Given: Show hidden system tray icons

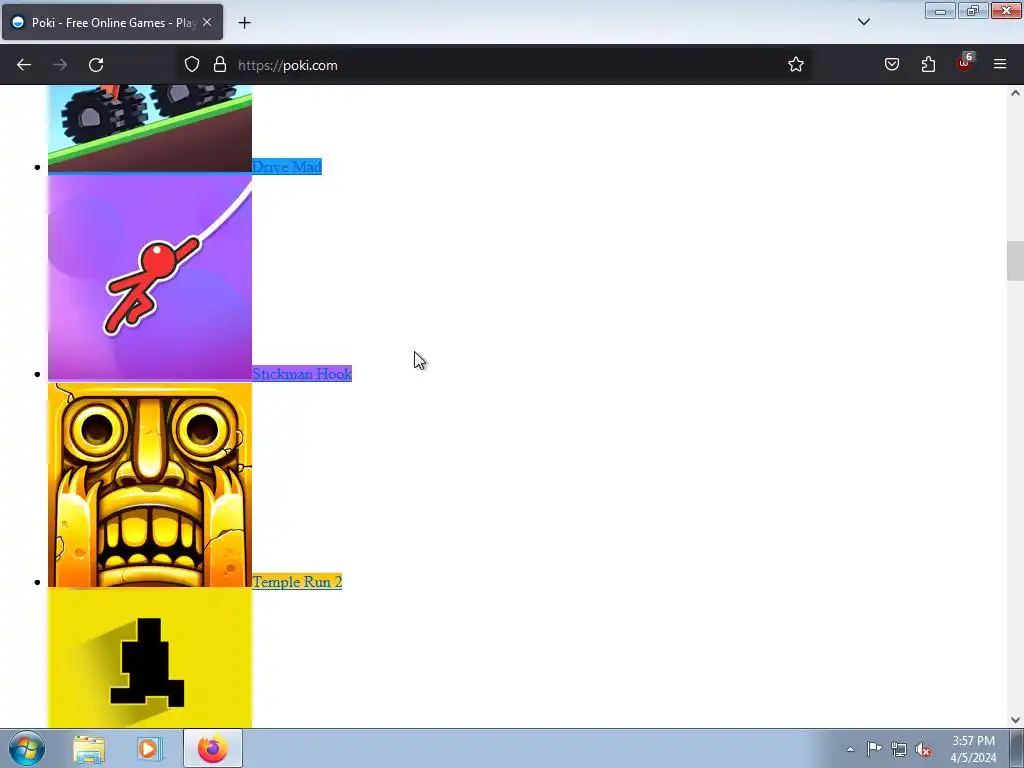Looking at the screenshot, I should [x=850, y=749].
